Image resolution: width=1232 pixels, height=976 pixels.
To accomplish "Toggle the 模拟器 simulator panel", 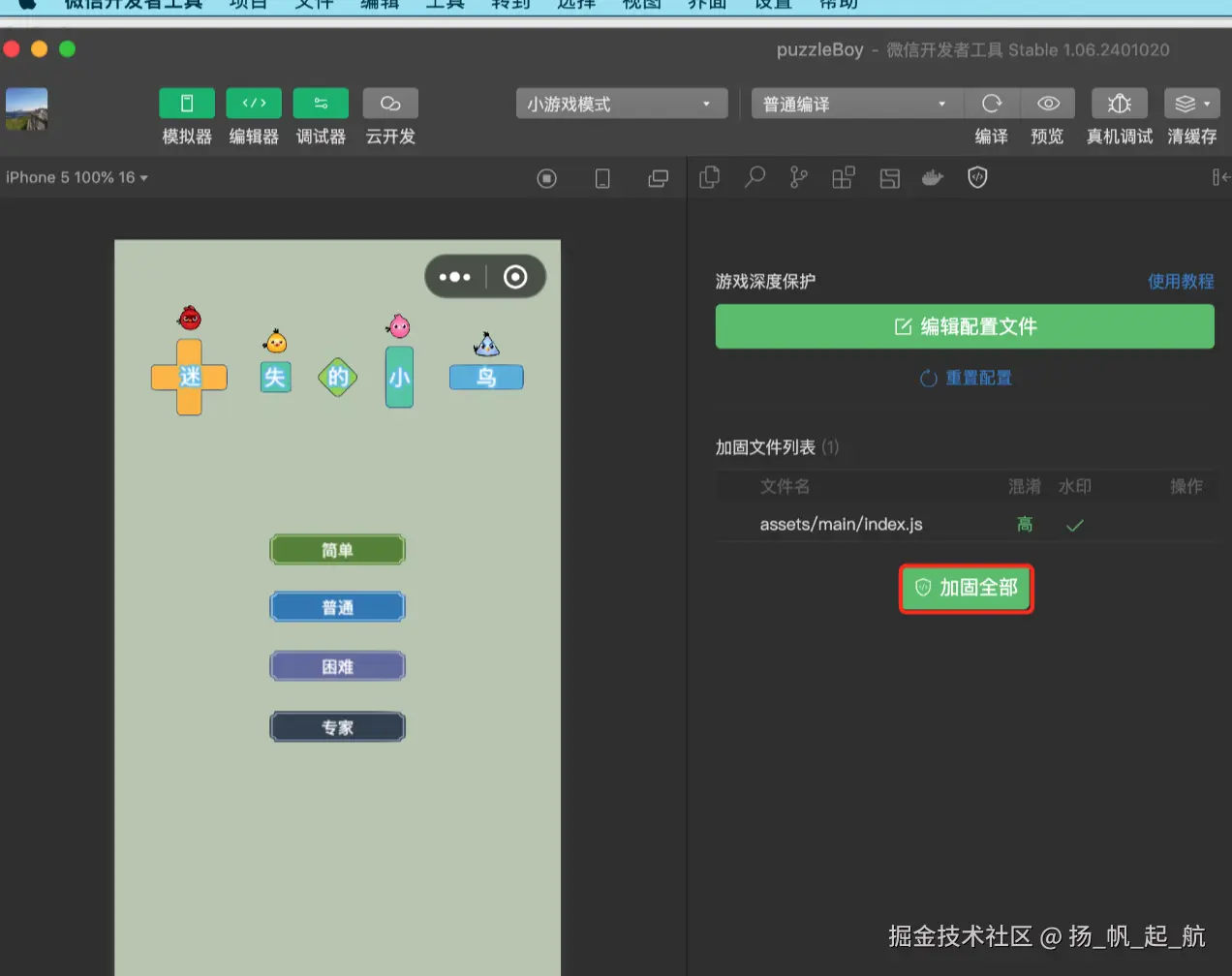I will pyautogui.click(x=187, y=104).
